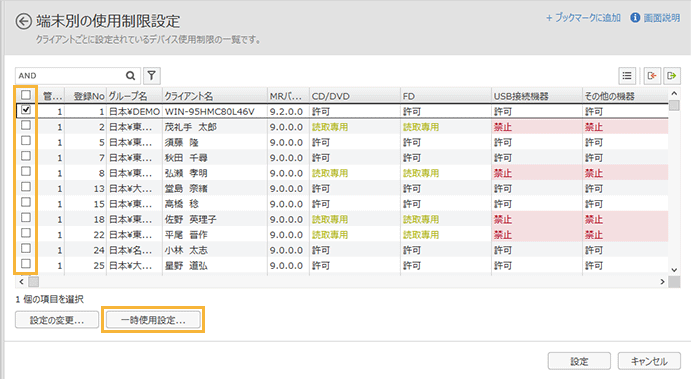The image size is (691, 379).
Task: Click vertical scrollbar up arrow
Action: pyautogui.click(x=674, y=93)
